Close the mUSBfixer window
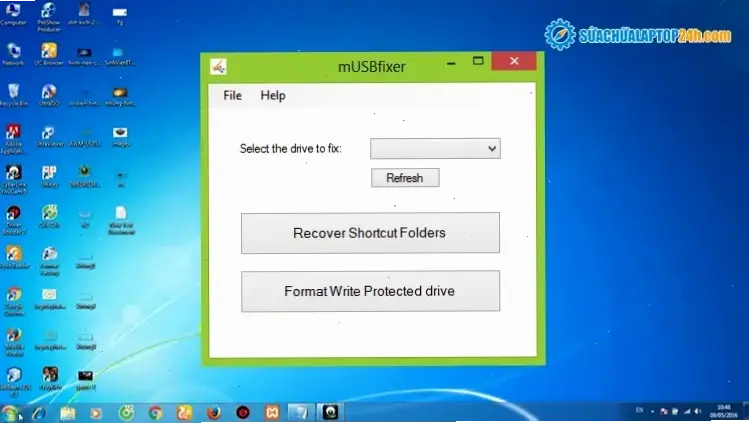 click(x=514, y=61)
